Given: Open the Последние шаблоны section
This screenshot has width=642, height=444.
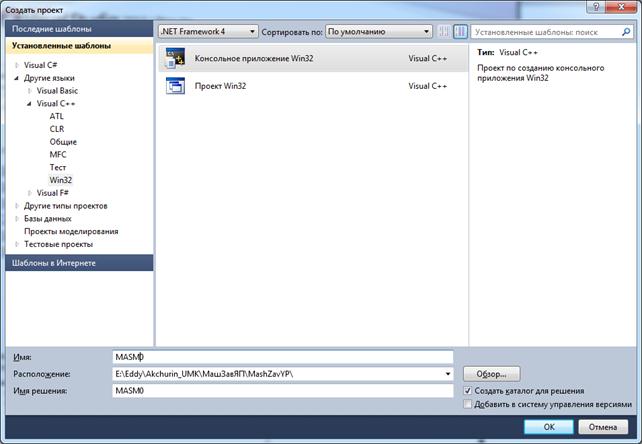Looking at the screenshot, I should [79, 29].
